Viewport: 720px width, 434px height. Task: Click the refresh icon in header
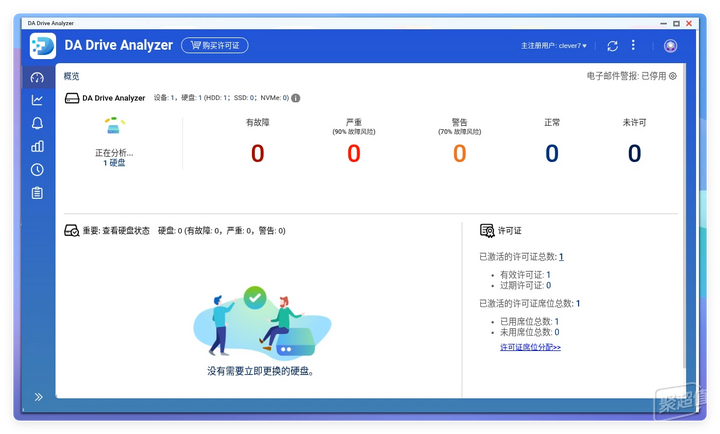click(612, 46)
